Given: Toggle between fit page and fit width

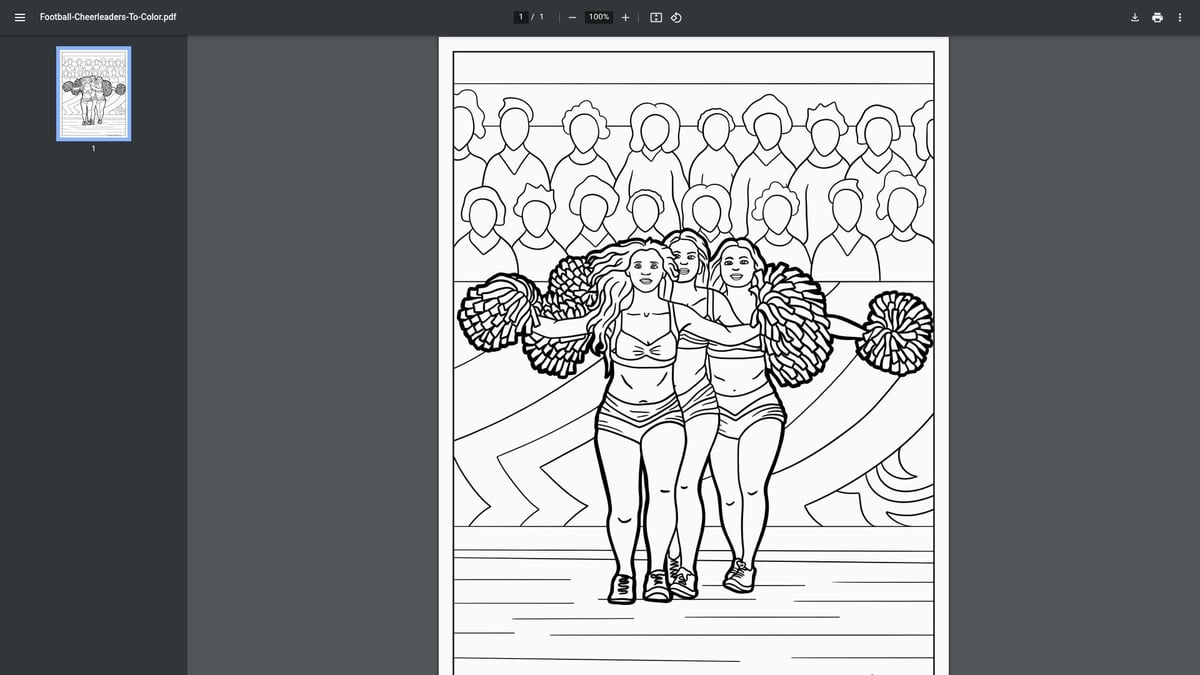Looking at the screenshot, I should point(654,17).
